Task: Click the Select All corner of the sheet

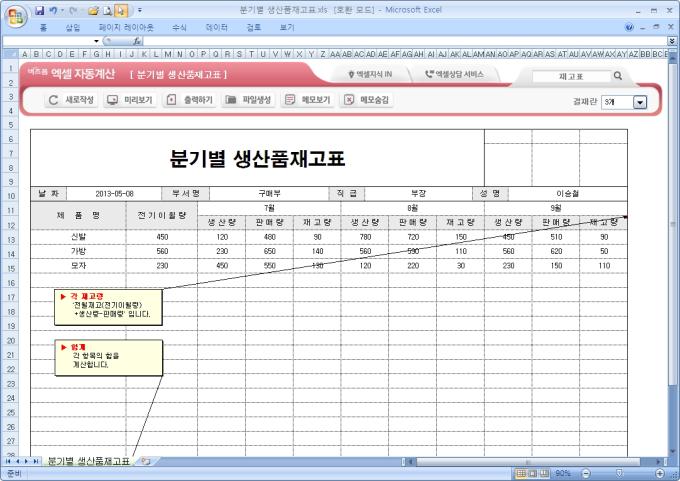Action: (x=10, y=54)
